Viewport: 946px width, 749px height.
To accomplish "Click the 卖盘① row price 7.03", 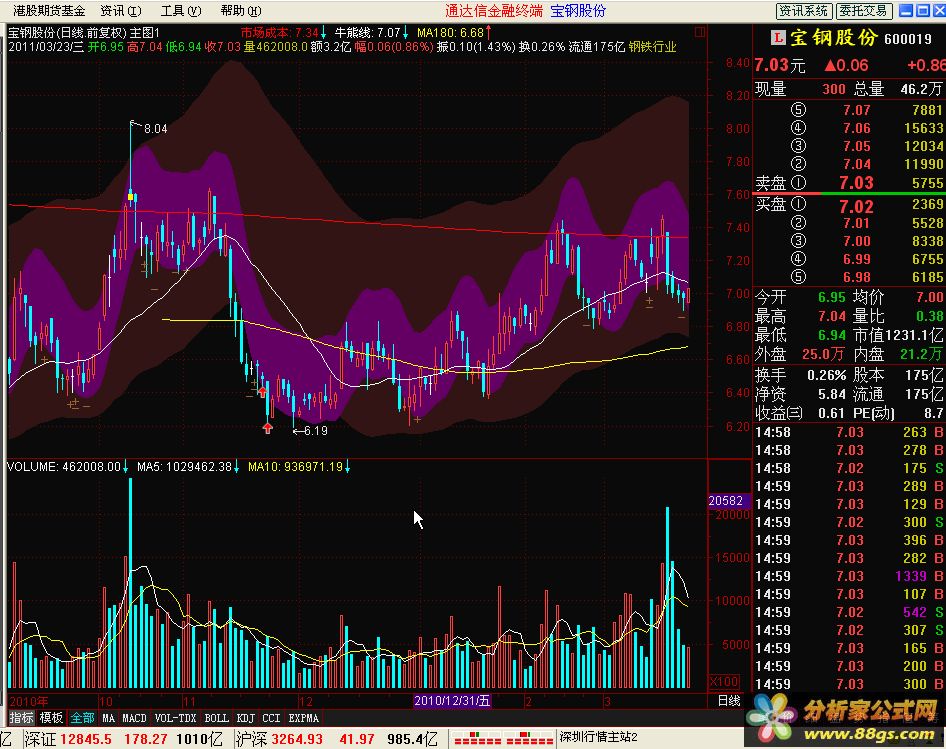I will coord(856,183).
